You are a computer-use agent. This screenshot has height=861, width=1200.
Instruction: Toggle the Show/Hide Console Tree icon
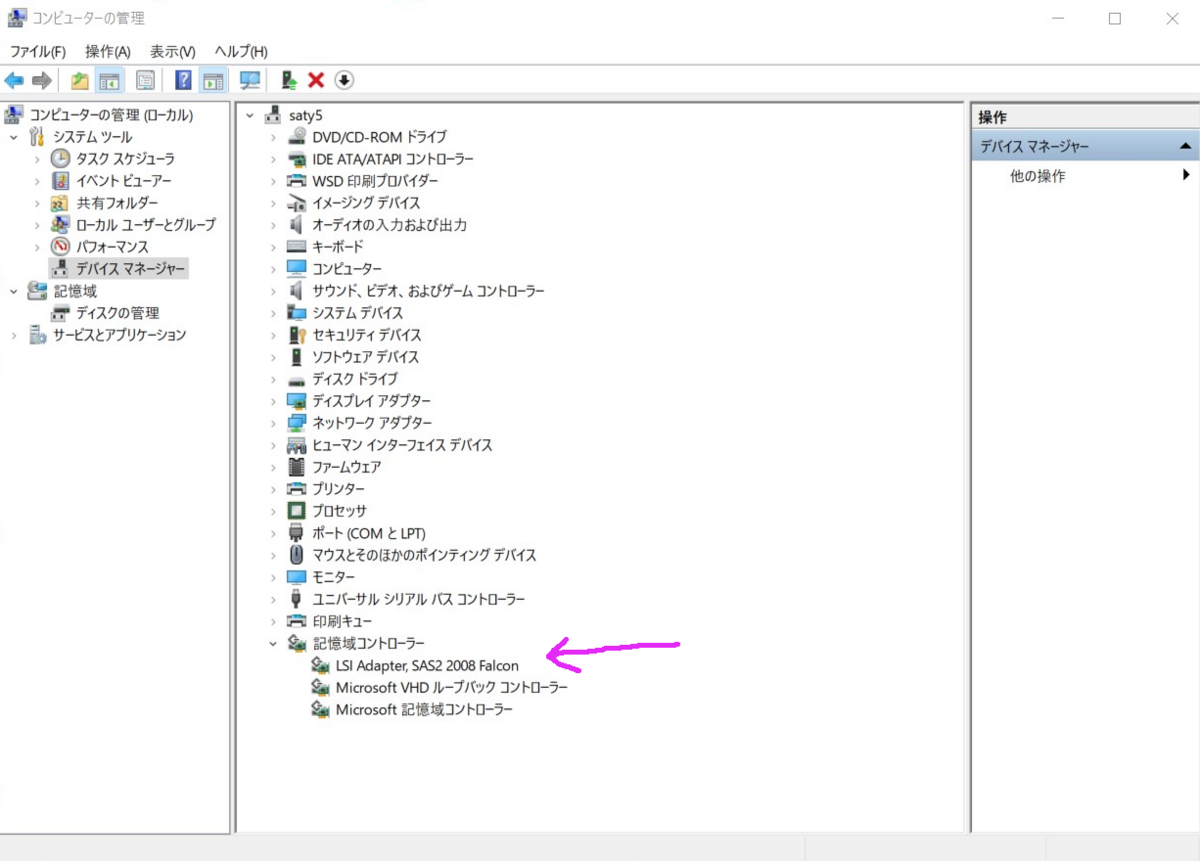[x=109, y=80]
